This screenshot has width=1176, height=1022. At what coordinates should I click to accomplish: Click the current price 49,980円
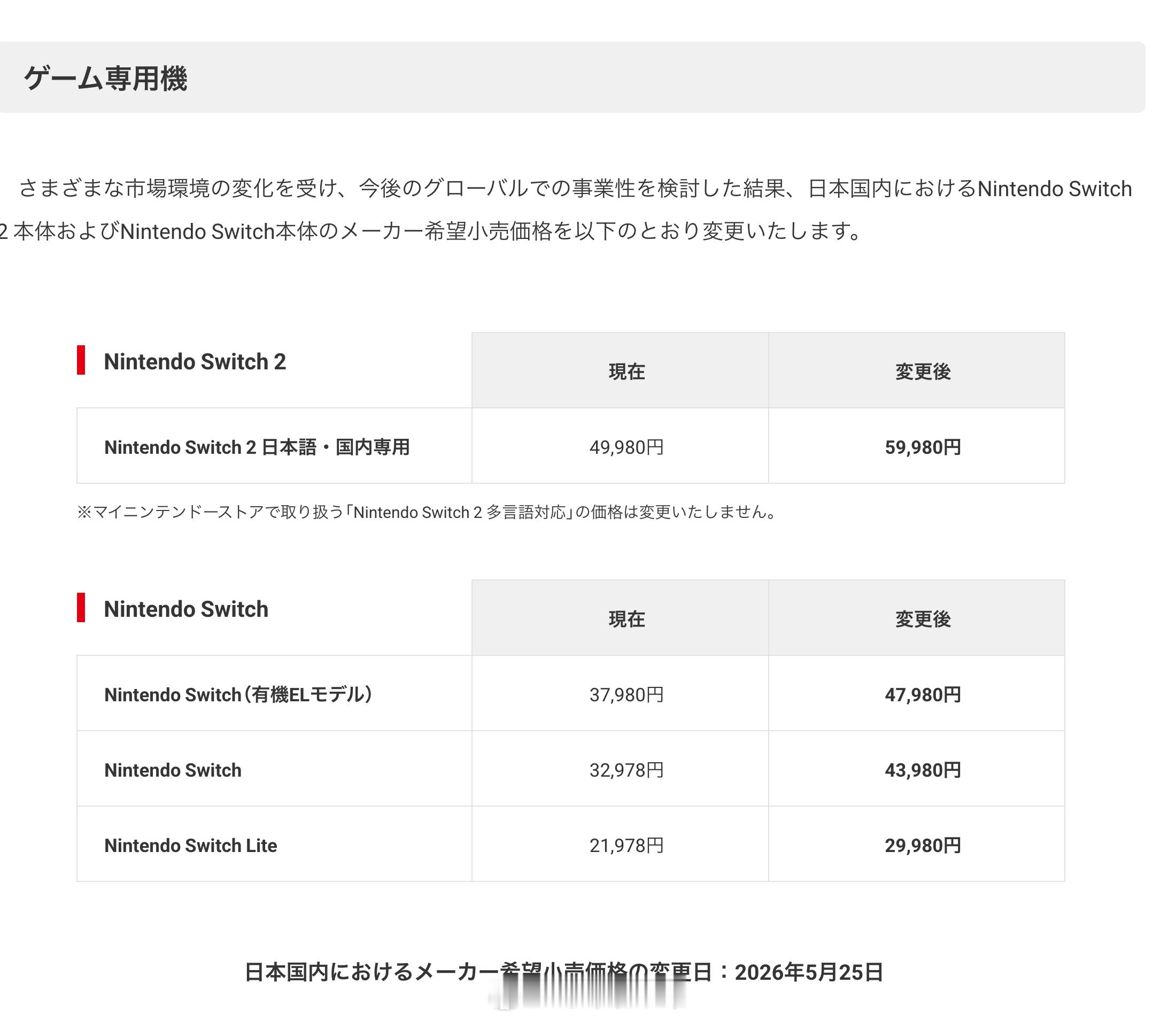pyautogui.click(x=626, y=447)
